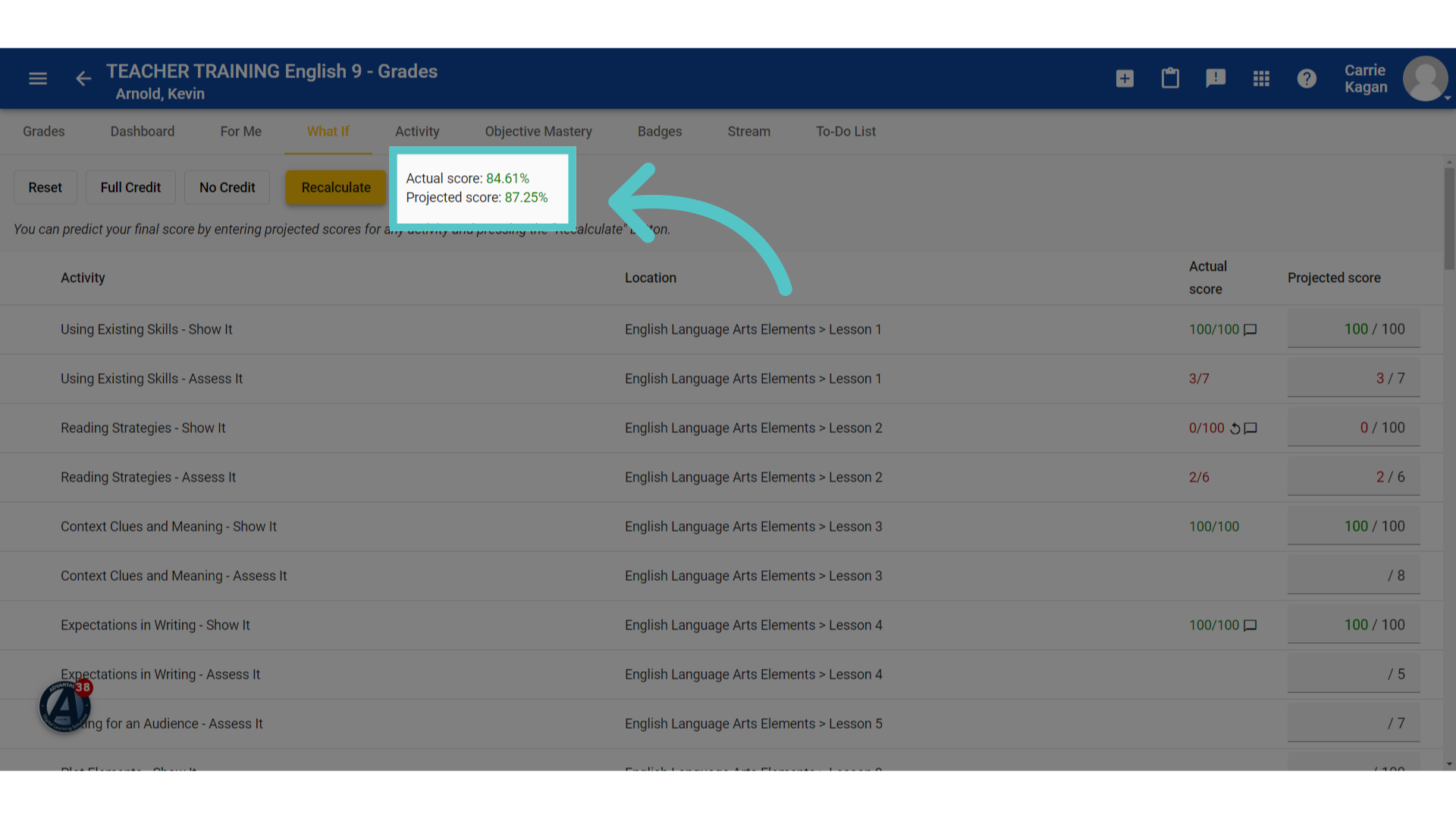The width and height of the screenshot is (1456, 819).
Task: Open the clipboard icon in header
Action: [1170, 78]
